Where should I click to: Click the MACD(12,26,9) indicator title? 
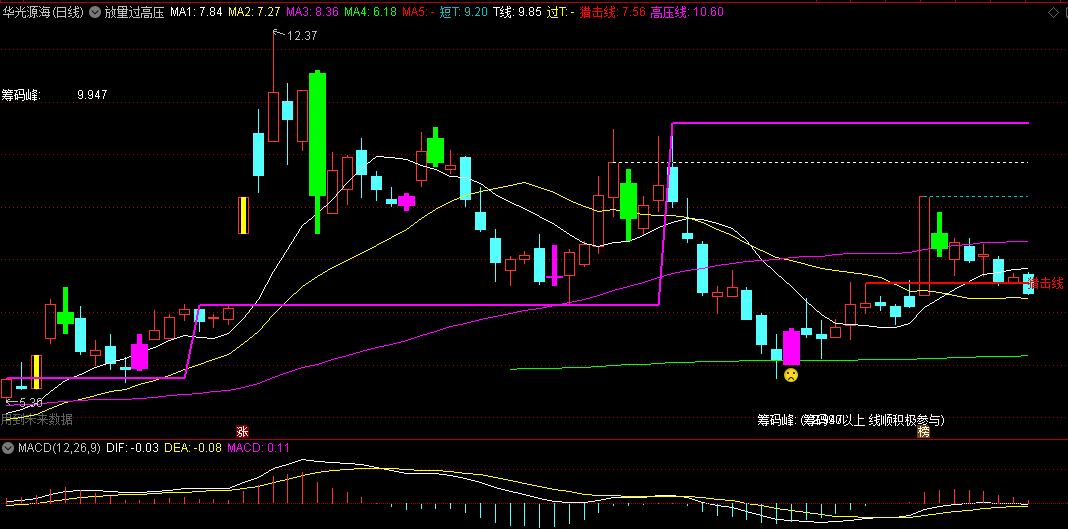coord(59,448)
